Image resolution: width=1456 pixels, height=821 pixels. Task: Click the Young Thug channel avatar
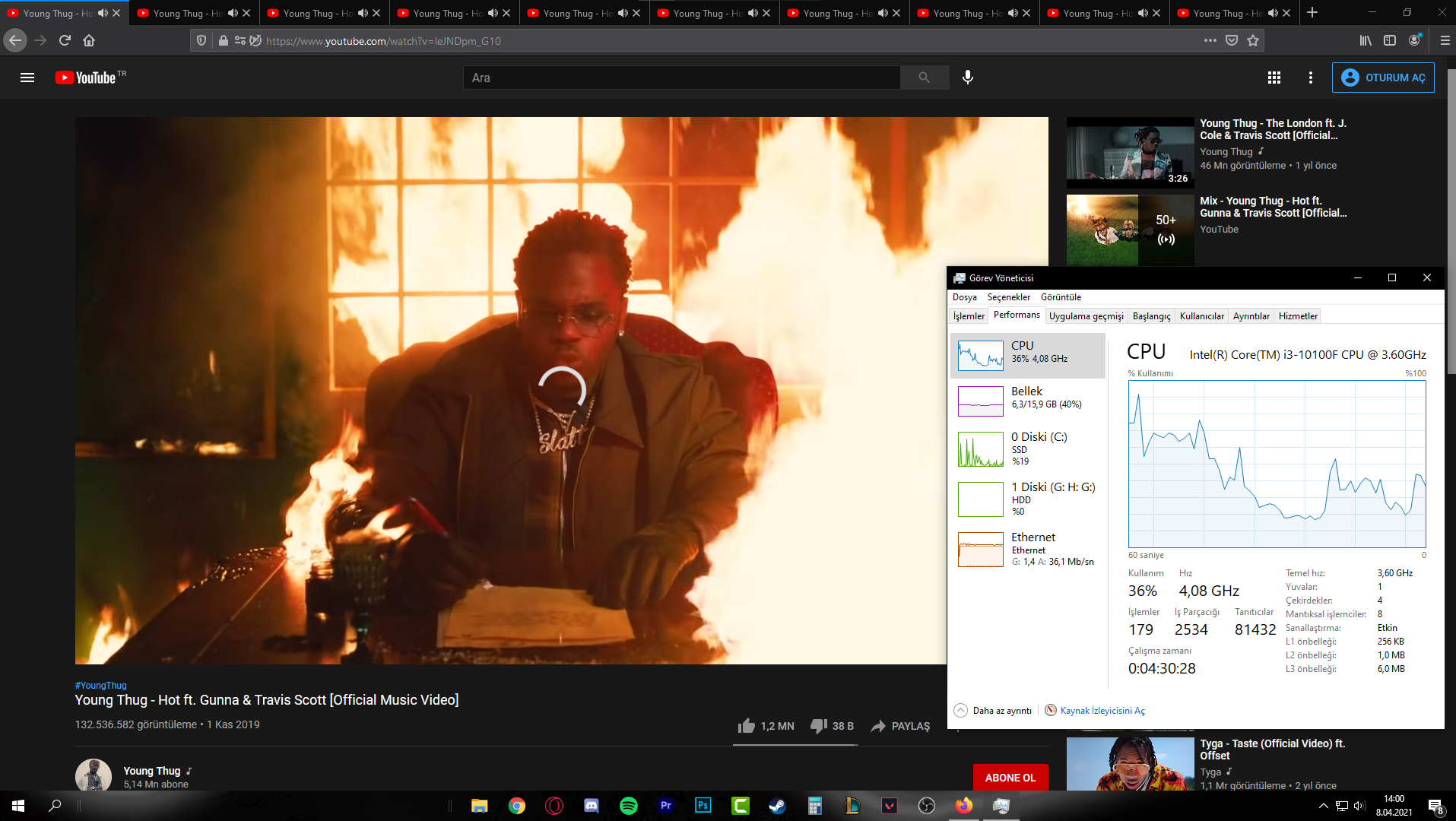(x=94, y=775)
